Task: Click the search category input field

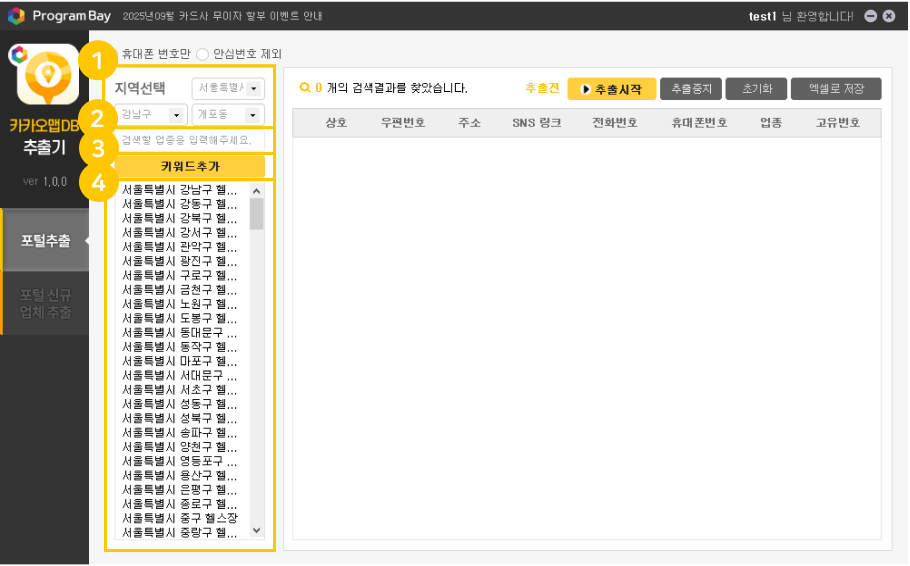Action: (x=190, y=140)
